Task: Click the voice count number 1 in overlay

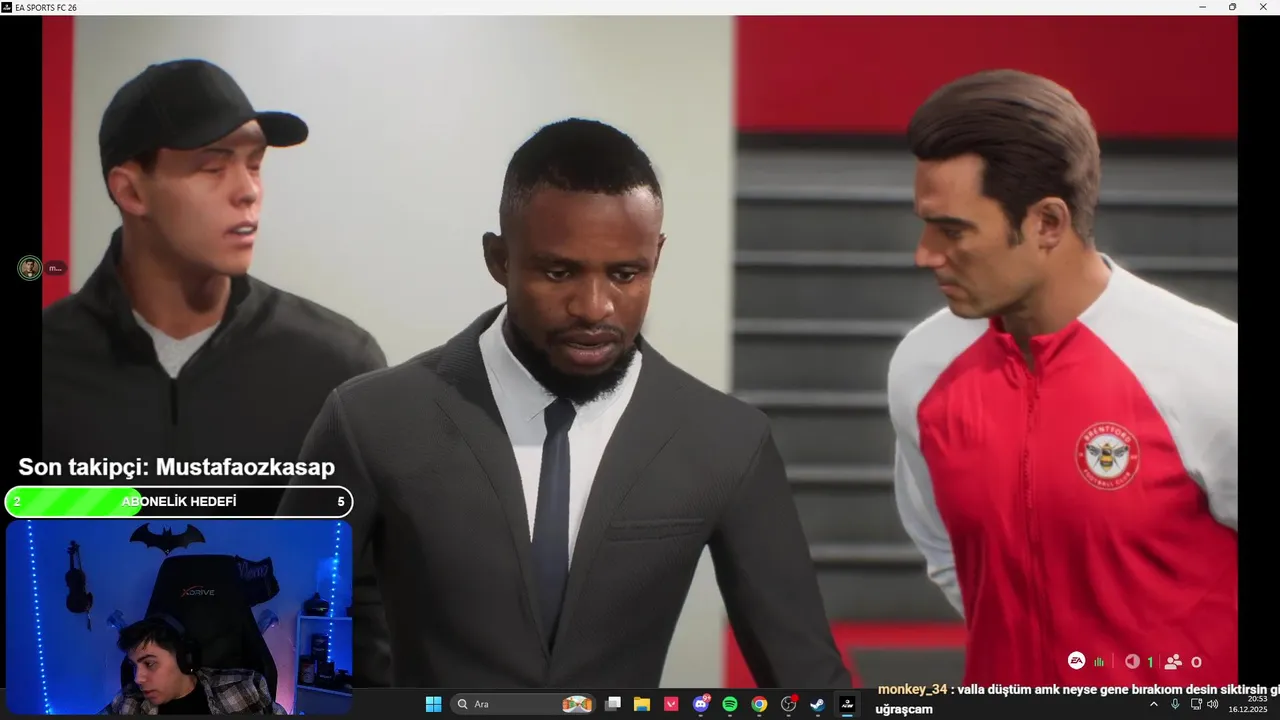Action: pos(1150,662)
